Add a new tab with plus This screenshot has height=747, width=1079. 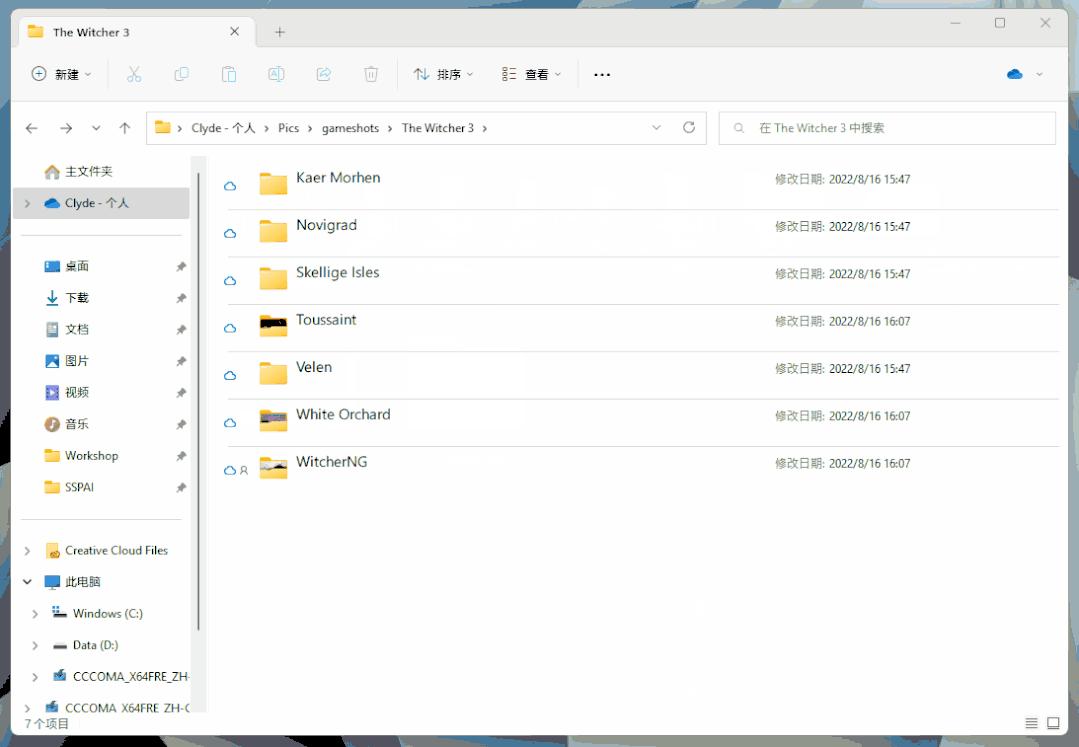(279, 32)
